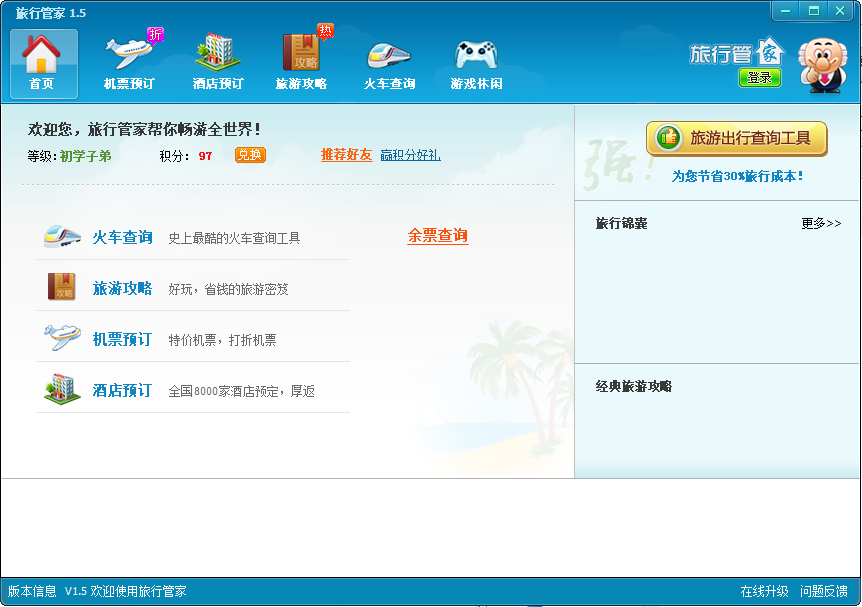Click the 余票查询 link
This screenshot has height=607, width=862.
[438, 236]
